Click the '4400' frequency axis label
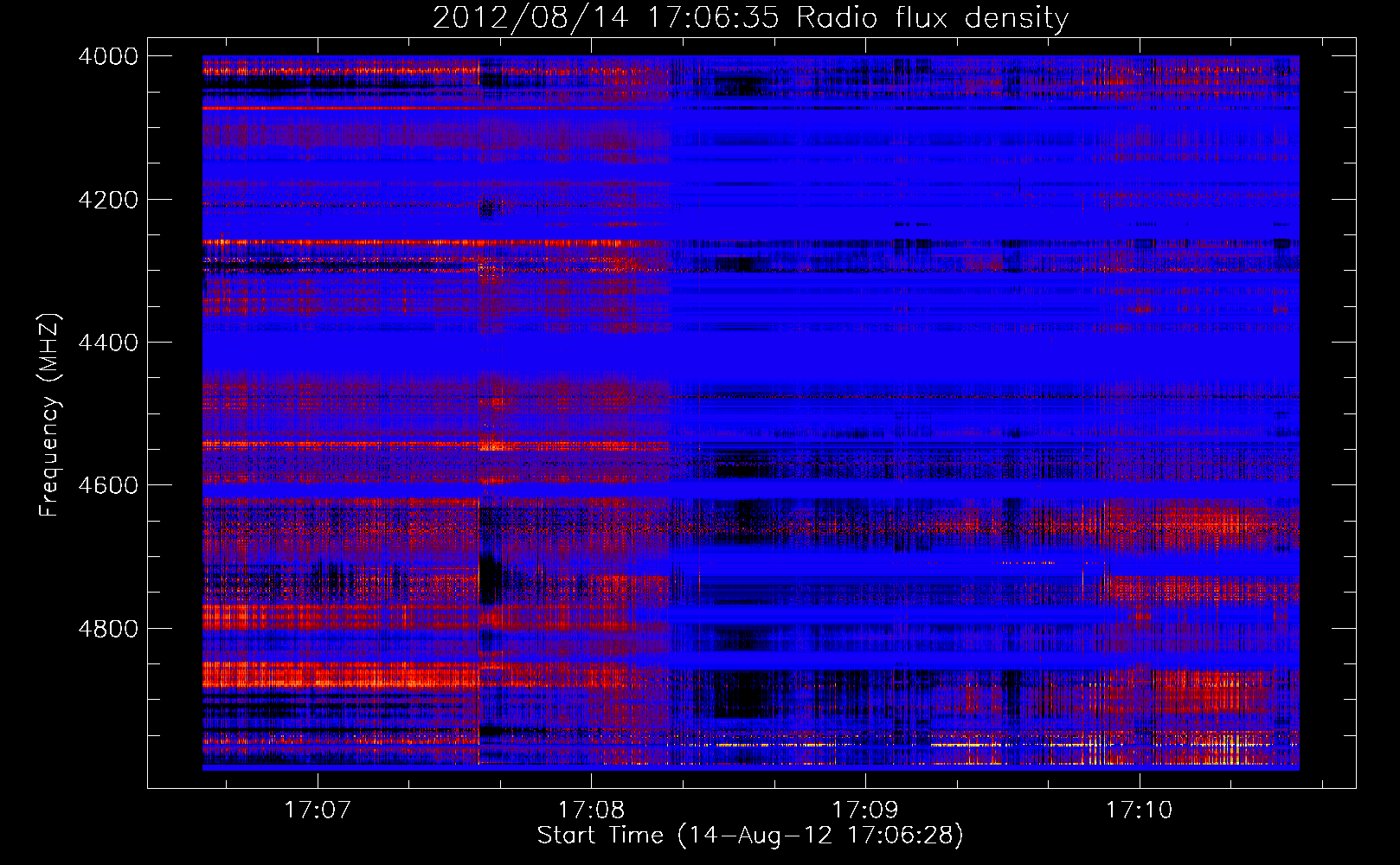This screenshot has width=1400, height=865. coord(108,343)
